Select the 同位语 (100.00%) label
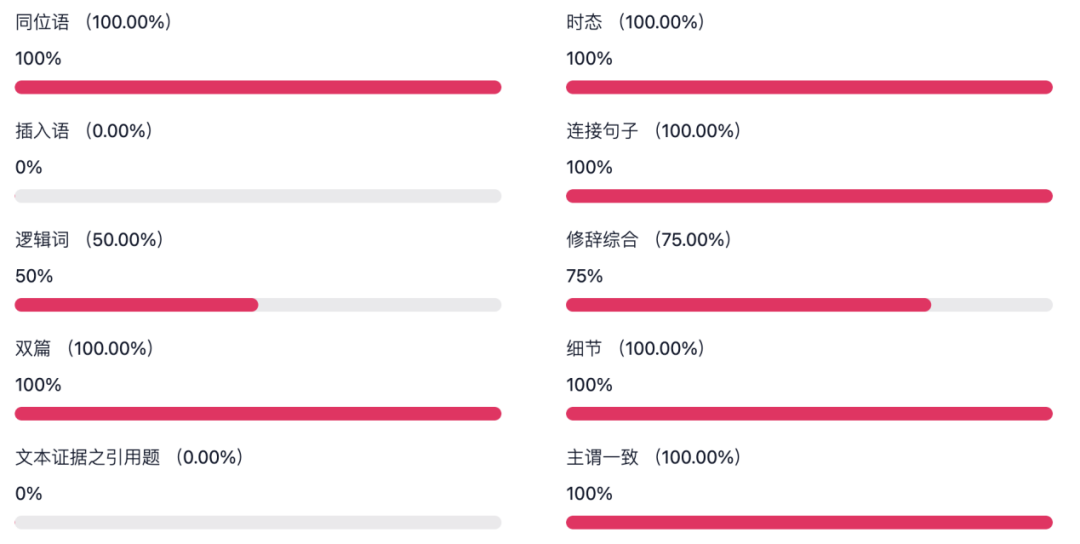Screen dimensions: 1080x544 pyautogui.click(x=94, y=22)
